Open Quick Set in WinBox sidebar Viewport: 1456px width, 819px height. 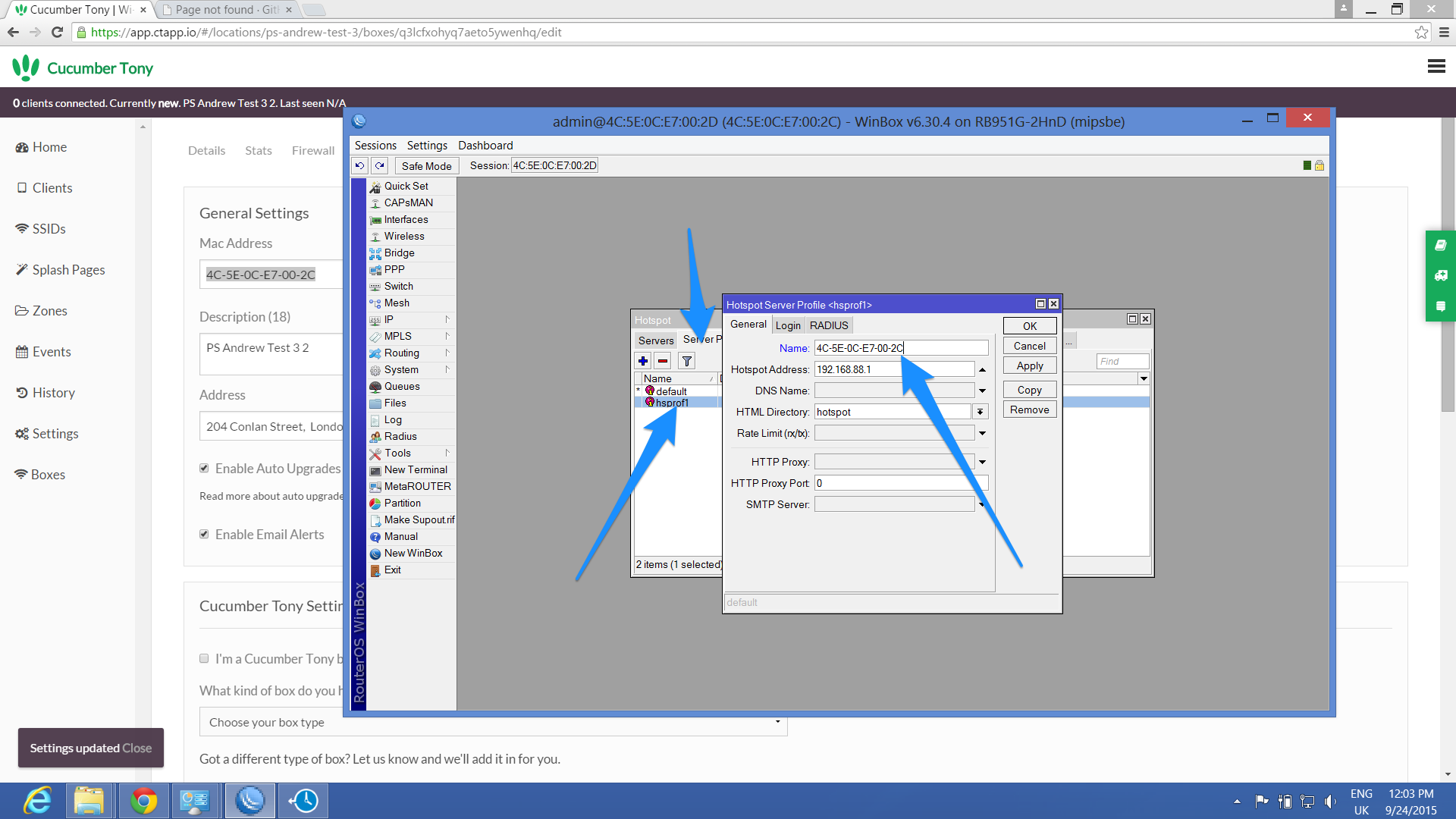click(x=406, y=186)
